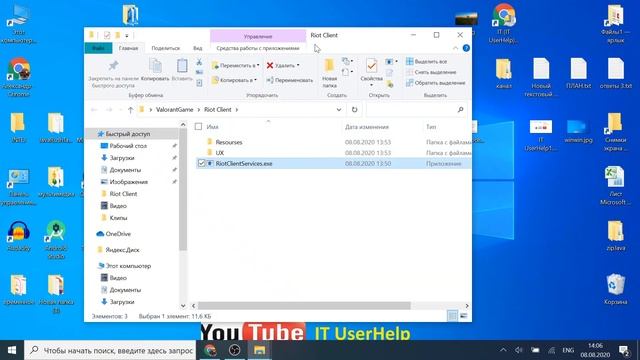
Task: Click the horizontal scrollbar in the file list
Action: coord(304,305)
